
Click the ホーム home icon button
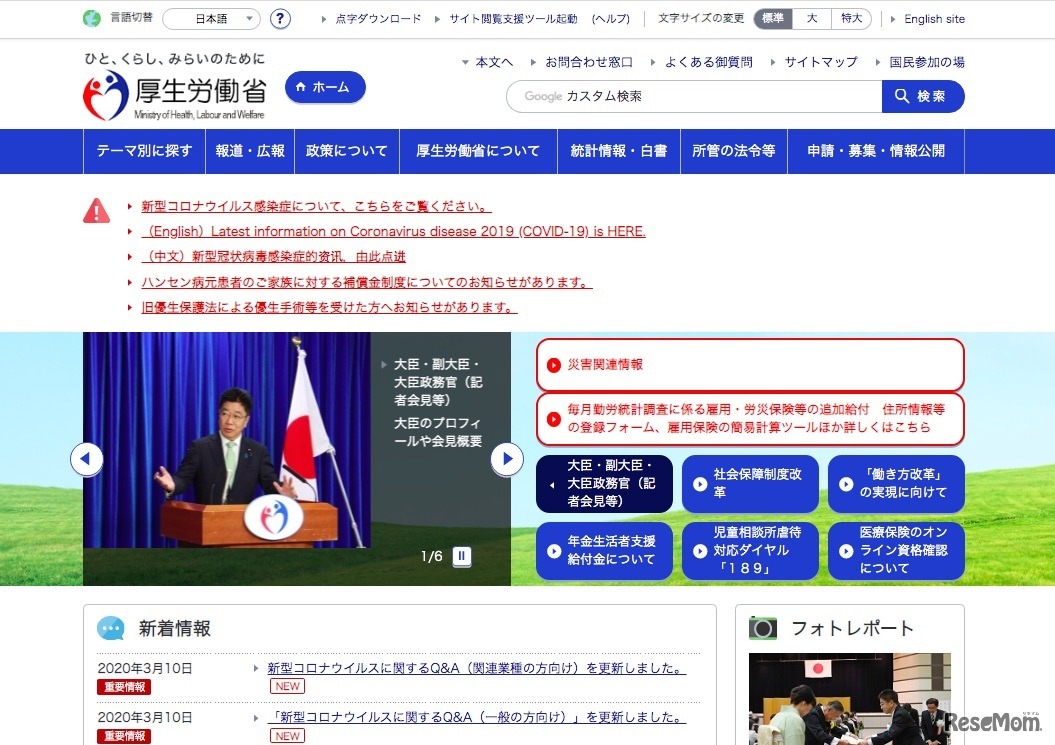pos(324,88)
